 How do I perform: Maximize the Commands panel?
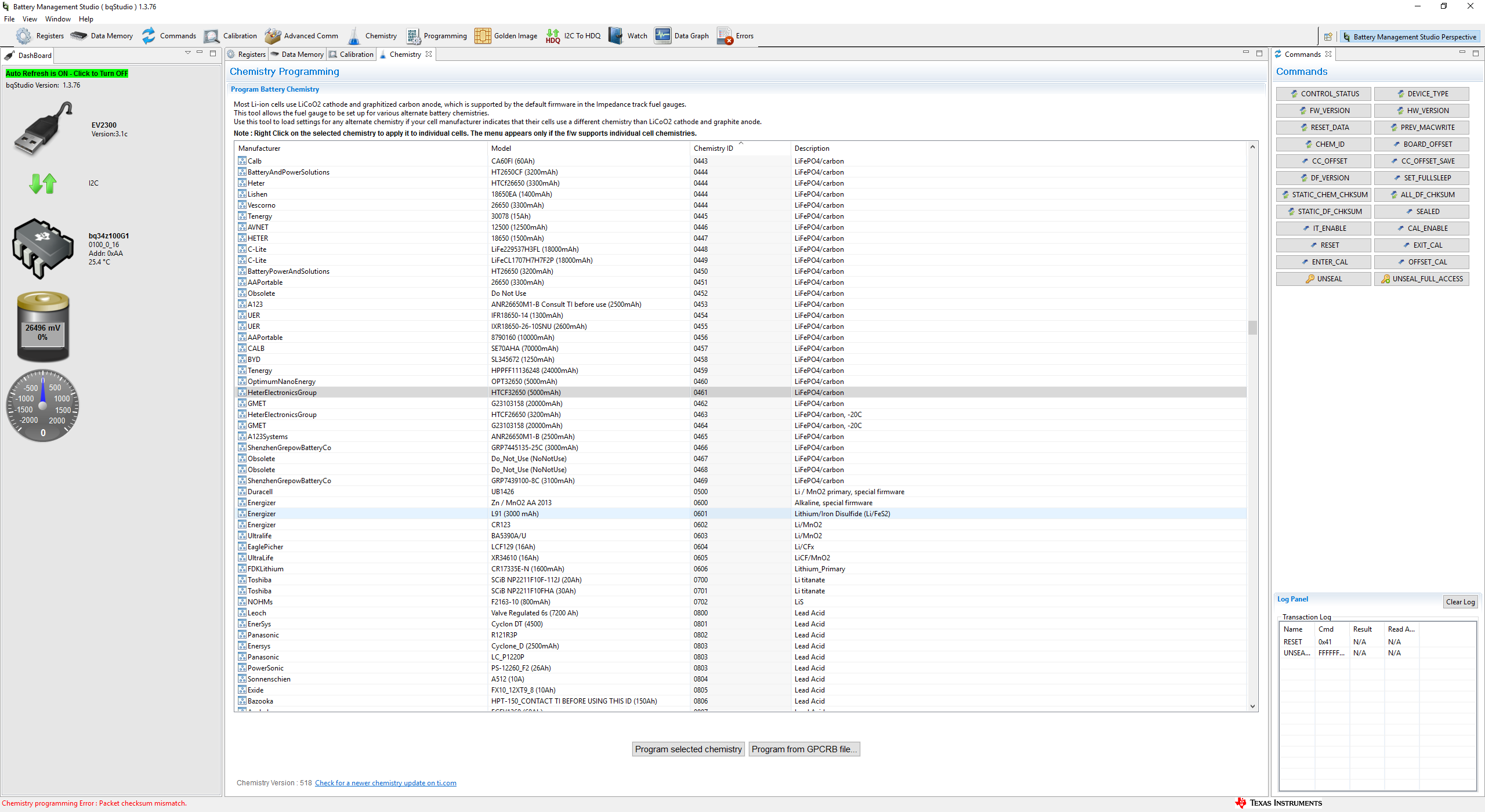1476,53
